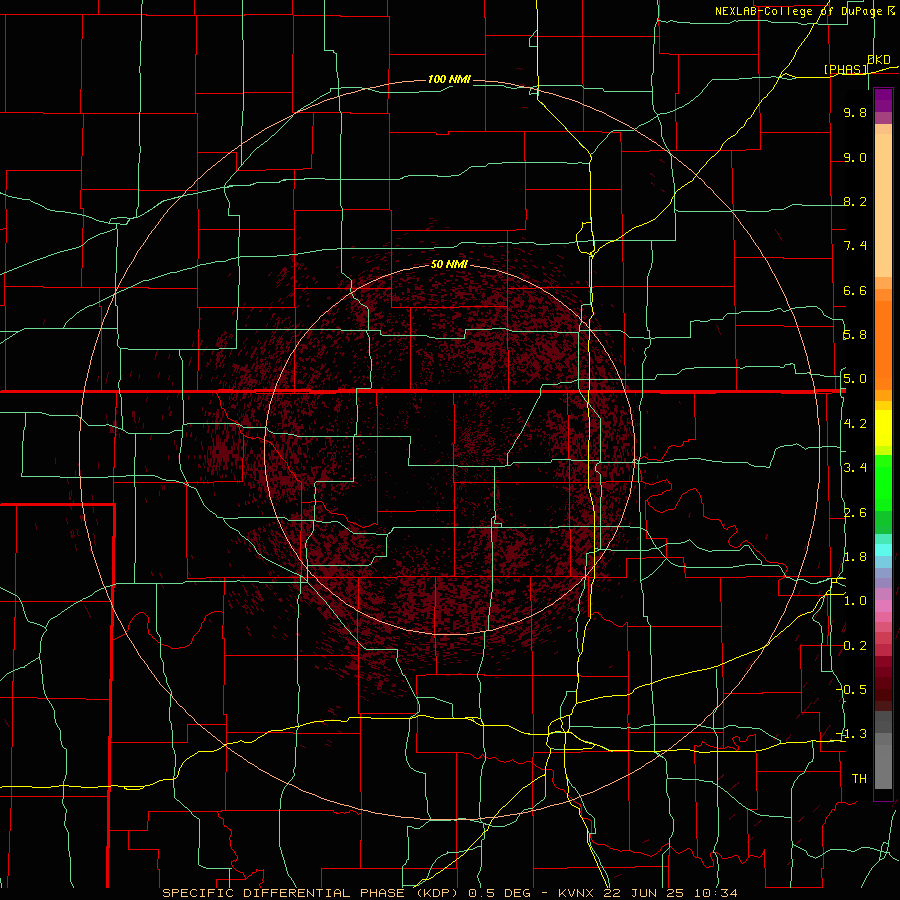Screen dimensions: 900x900
Task: Click the 1.0 value on the scale
Action: (855, 601)
